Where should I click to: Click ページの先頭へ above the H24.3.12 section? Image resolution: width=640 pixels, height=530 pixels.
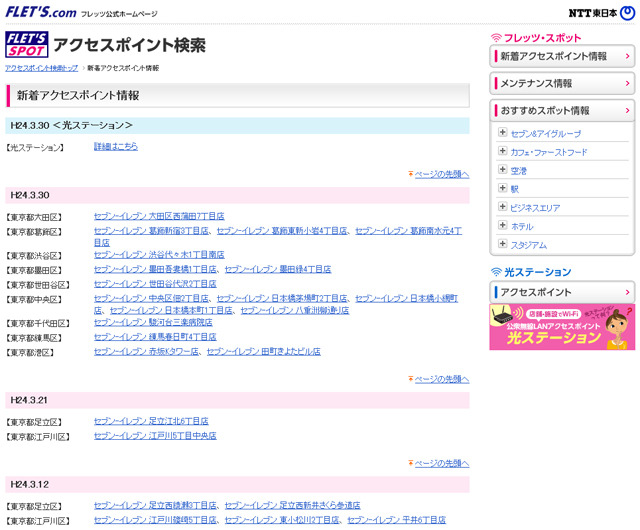[442, 463]
